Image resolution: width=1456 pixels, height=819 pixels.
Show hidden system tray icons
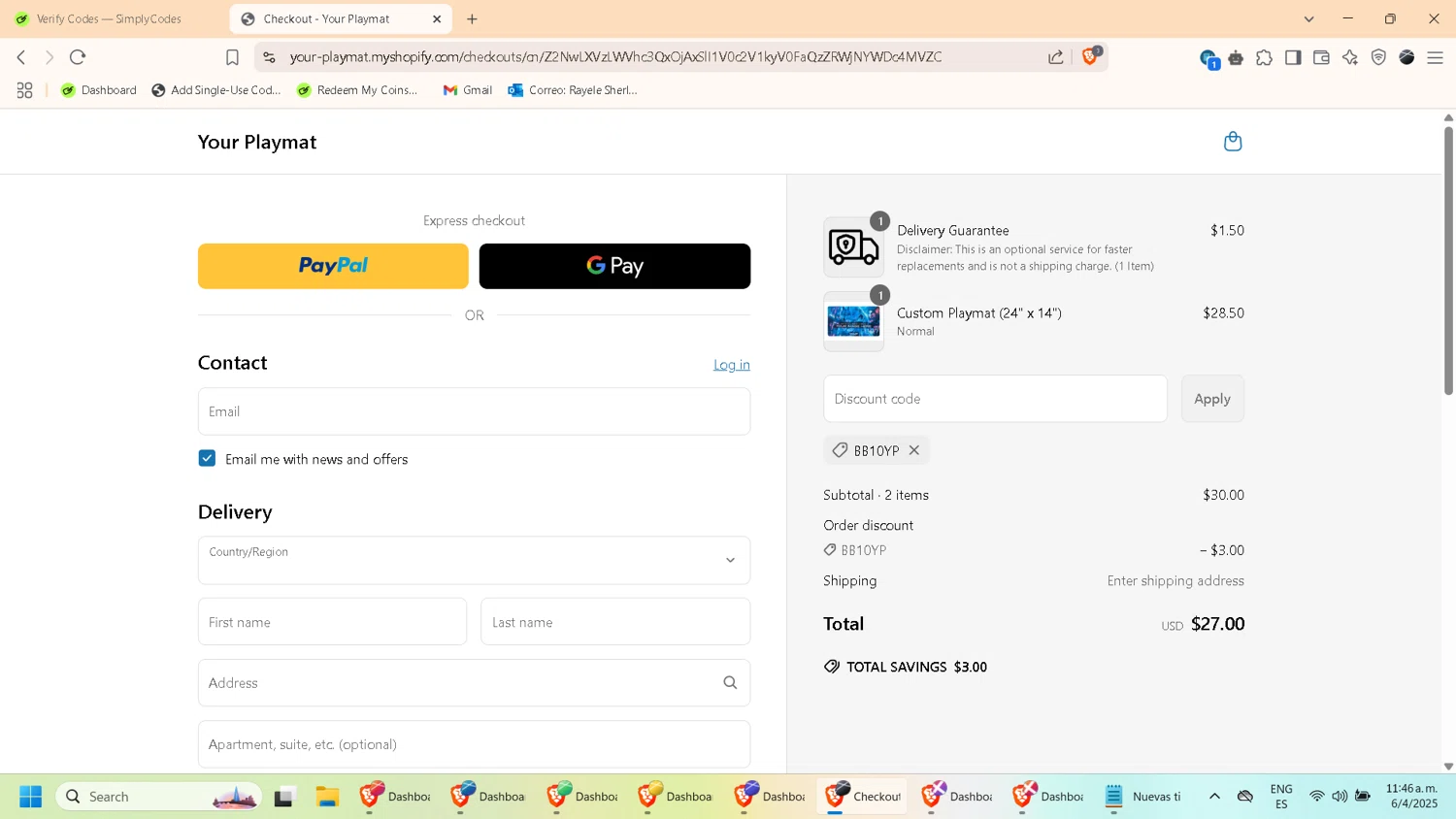[x=1214, y=796]
